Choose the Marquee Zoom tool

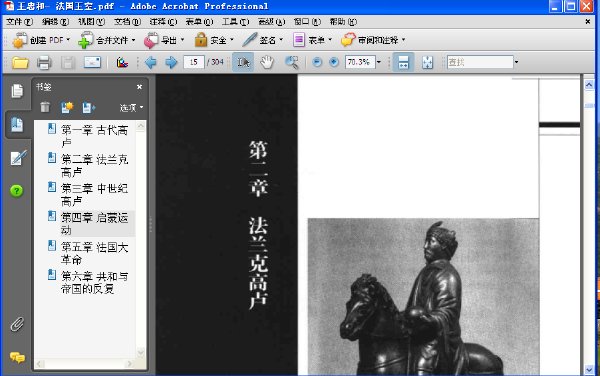(292, 62)
